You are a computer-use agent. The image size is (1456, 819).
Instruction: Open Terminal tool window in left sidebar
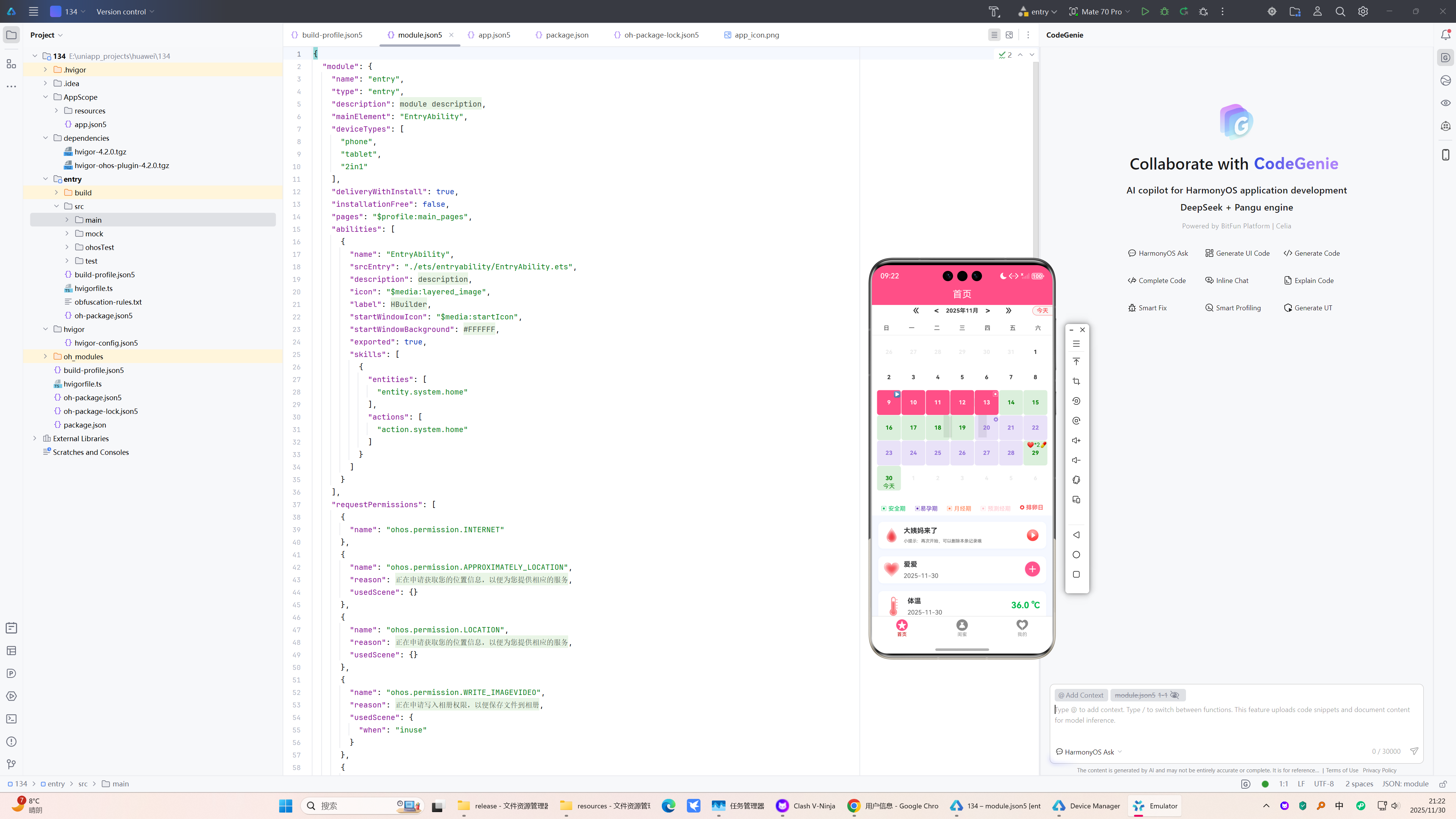click(11, 719)
